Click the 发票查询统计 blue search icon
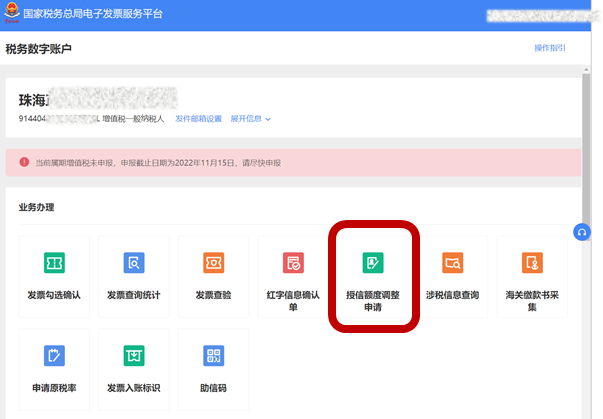This screenshot has height=419, width=603. [x=134, y=263]
